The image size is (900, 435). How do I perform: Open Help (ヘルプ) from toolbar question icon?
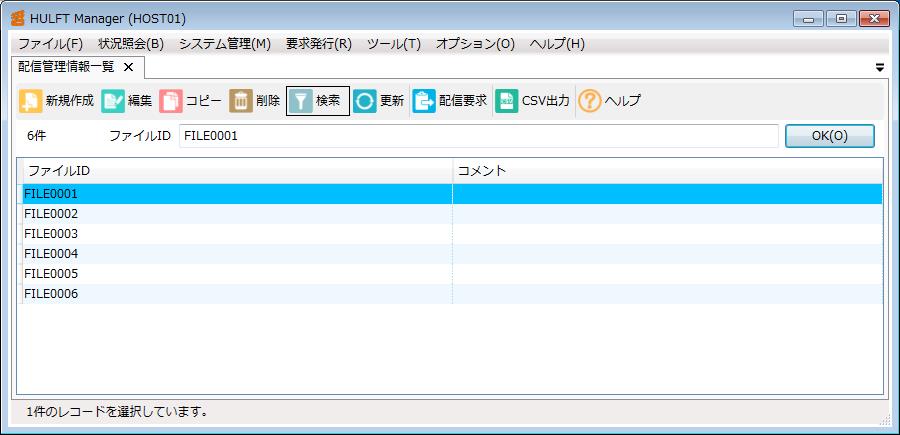(589, 101)
